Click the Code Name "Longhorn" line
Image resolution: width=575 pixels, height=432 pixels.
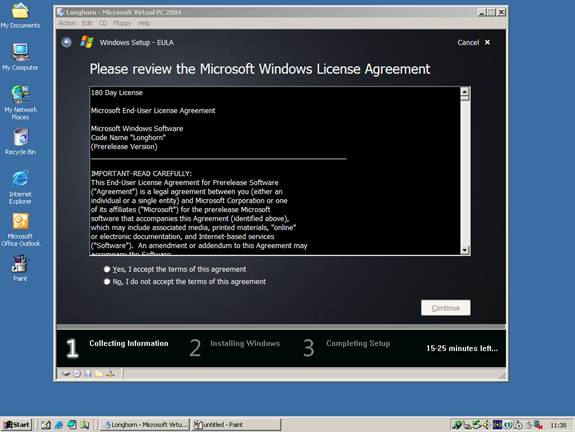coord(128,138)
